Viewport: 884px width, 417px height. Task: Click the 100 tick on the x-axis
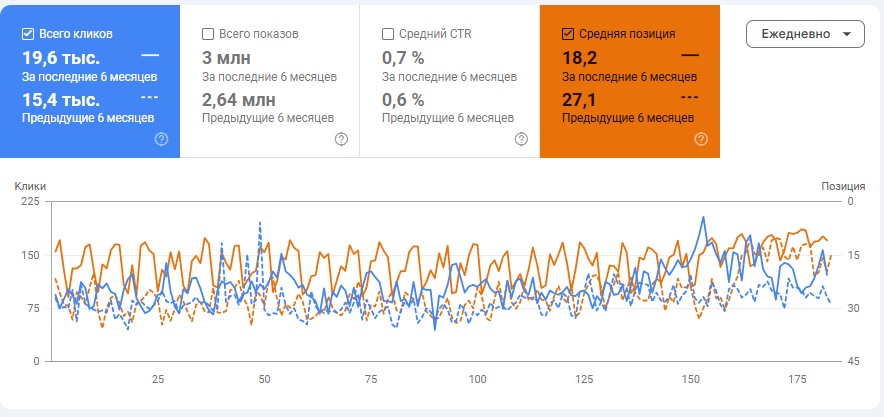[x=477, y=380]
